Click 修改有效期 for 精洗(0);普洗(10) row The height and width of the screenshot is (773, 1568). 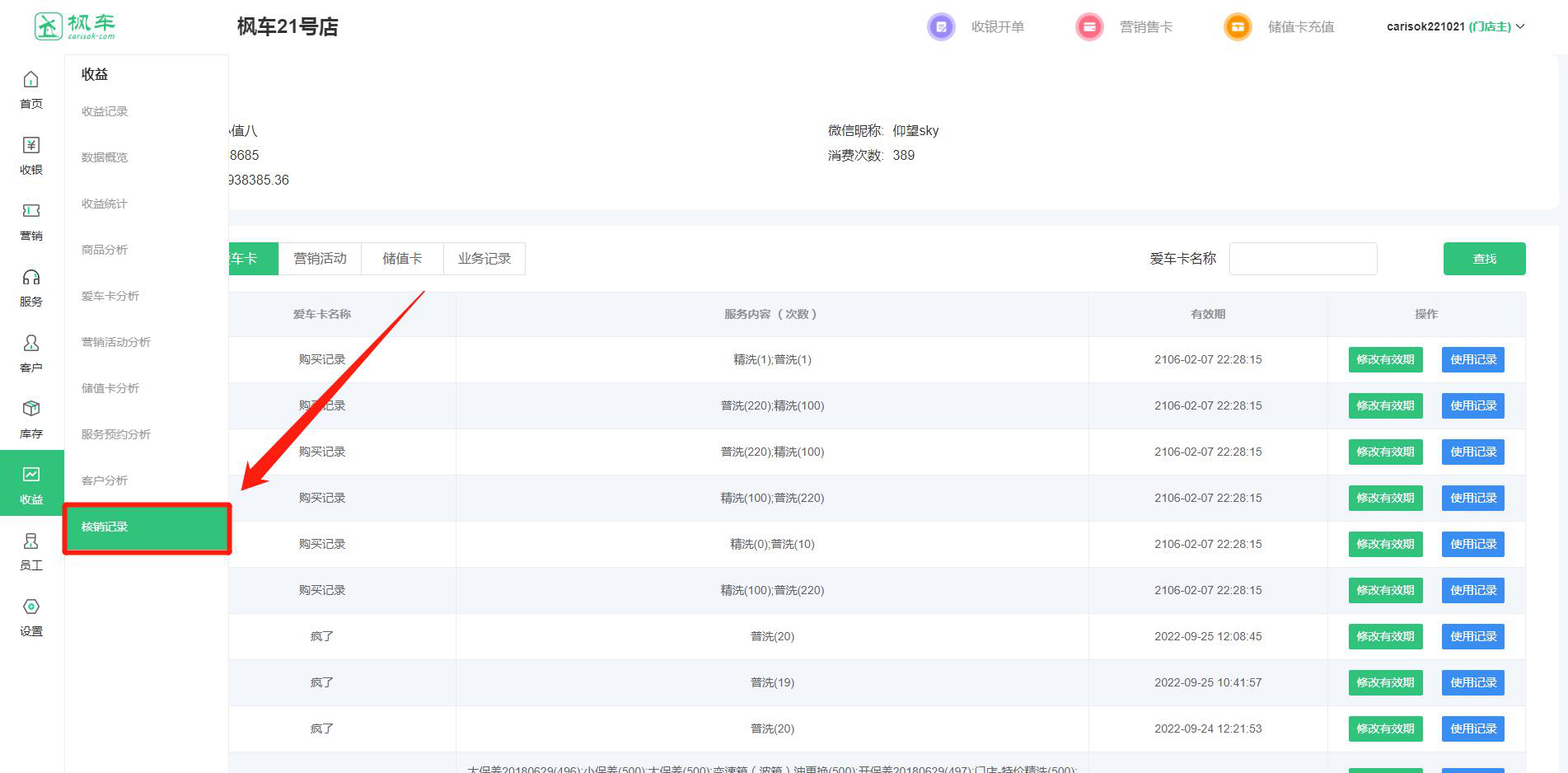pos(1385,544)
